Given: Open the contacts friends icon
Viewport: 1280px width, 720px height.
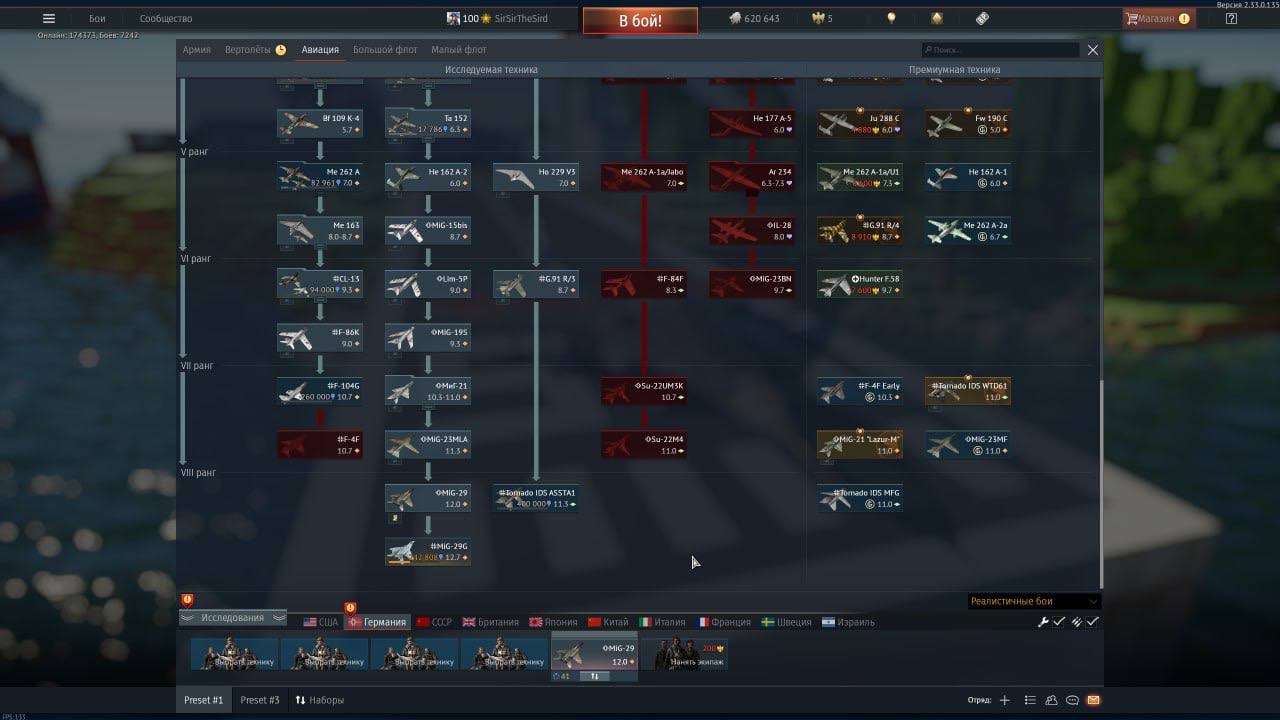Looking at the screenshot, I should pos(1052,700).
